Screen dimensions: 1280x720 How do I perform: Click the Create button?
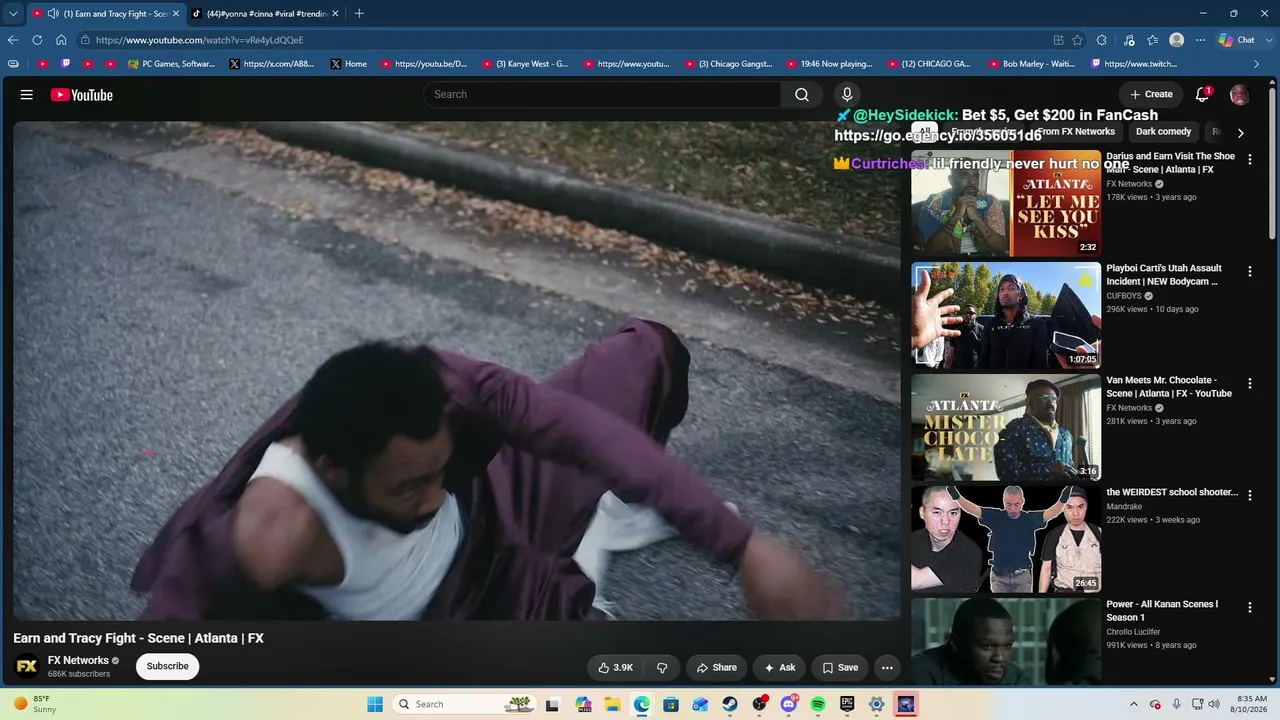click(1151, 94)
